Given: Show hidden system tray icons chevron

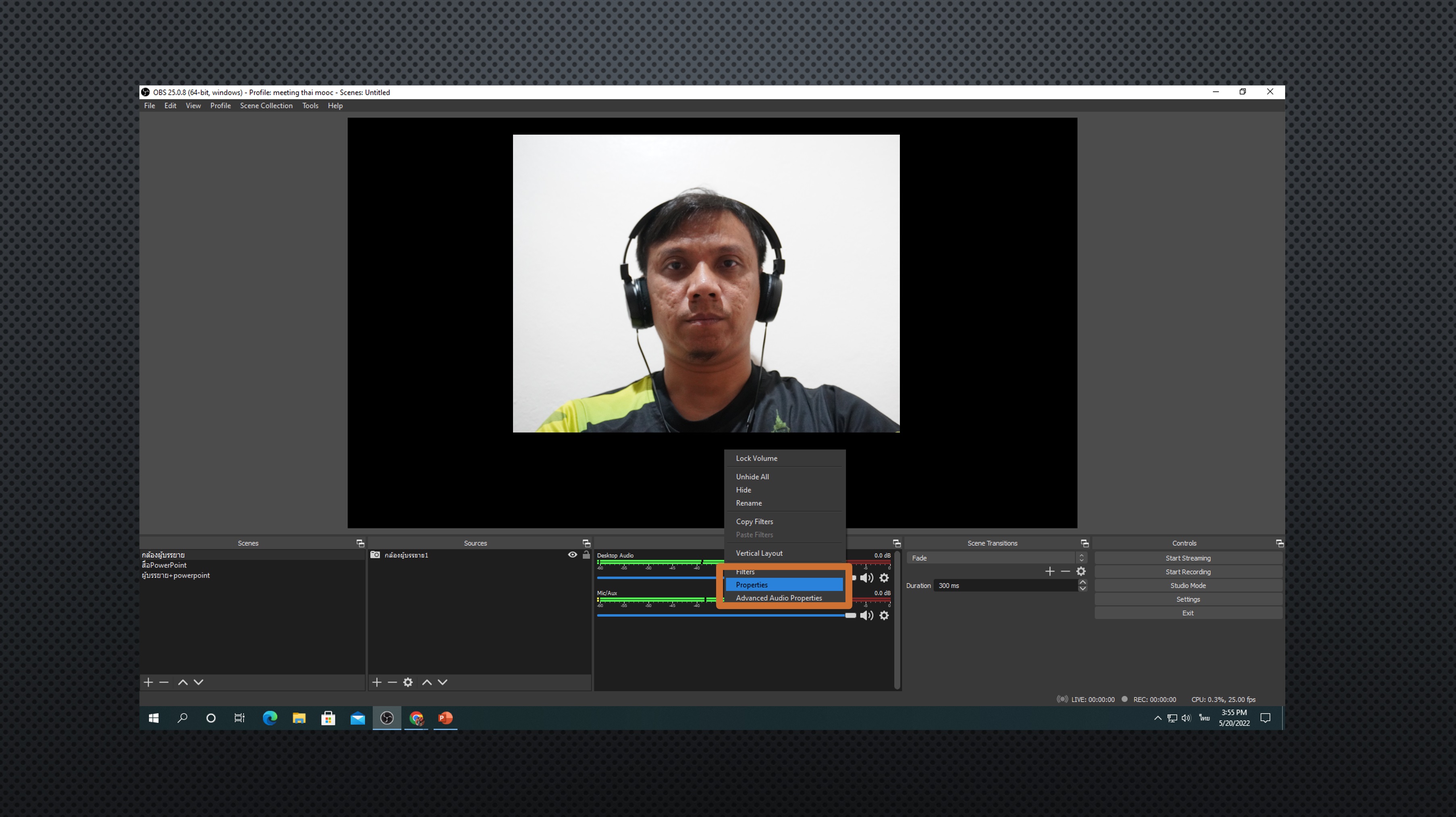Looking at the screenshot, I should click(x=1157, y=718).
